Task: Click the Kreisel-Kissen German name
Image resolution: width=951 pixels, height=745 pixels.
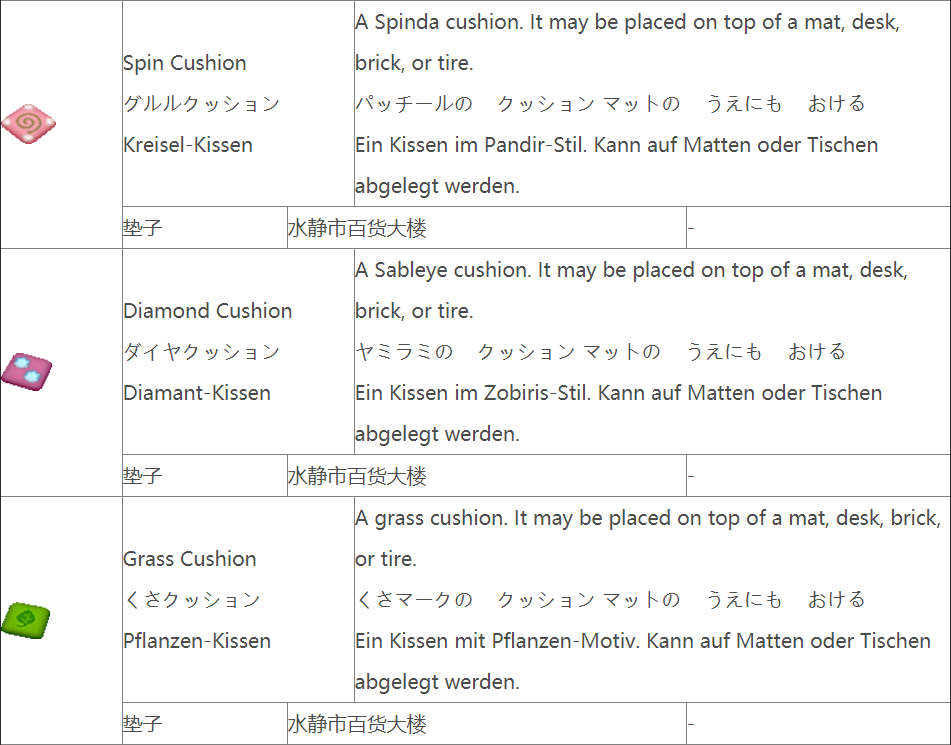Action: click(x=187, y=145)
